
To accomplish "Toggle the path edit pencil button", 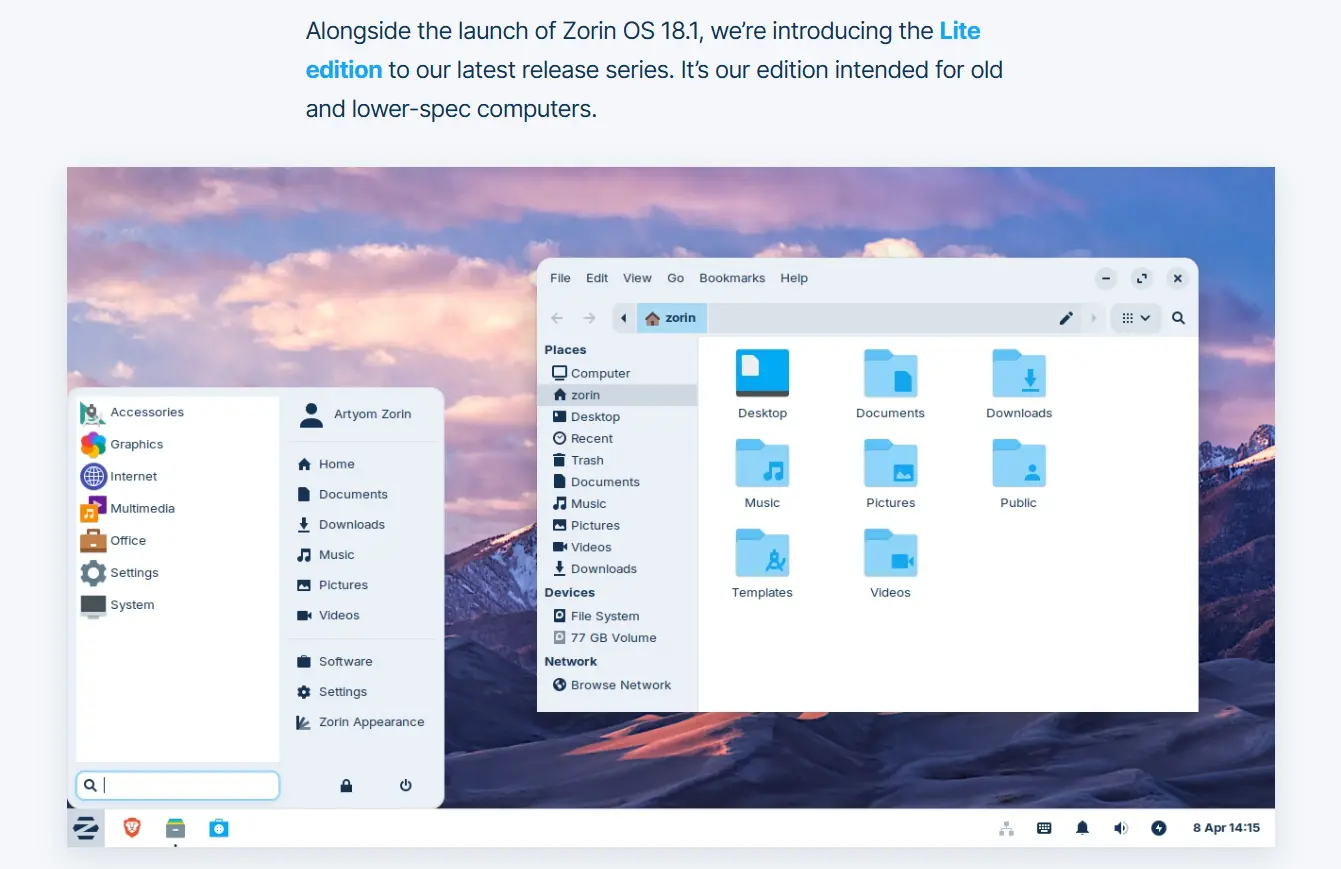I will (1066, 318).
